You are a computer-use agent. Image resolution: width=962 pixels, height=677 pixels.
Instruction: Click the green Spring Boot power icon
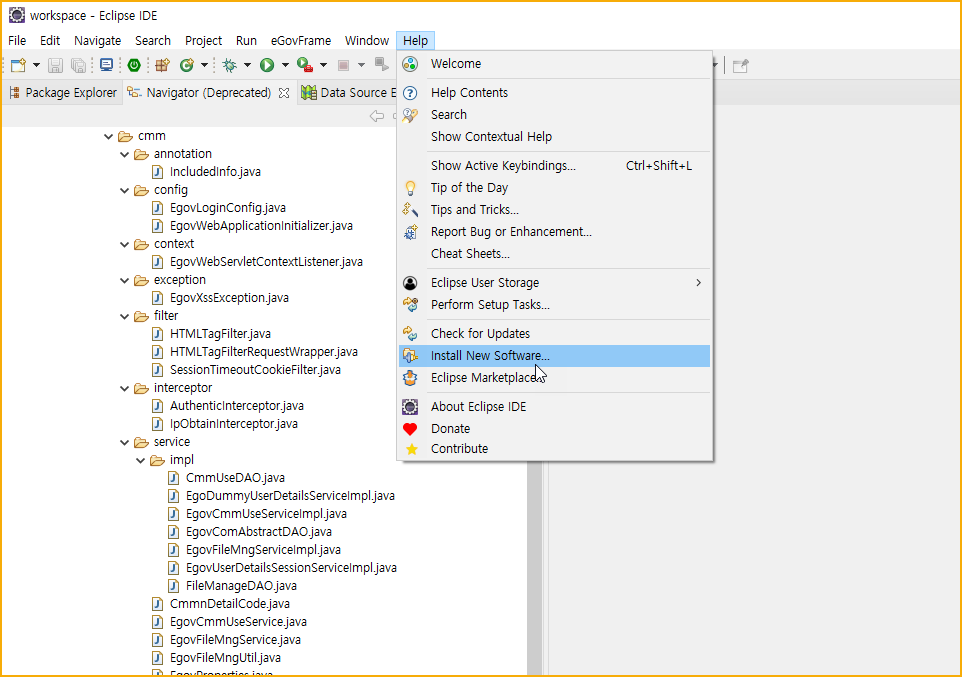coord(134,65)
